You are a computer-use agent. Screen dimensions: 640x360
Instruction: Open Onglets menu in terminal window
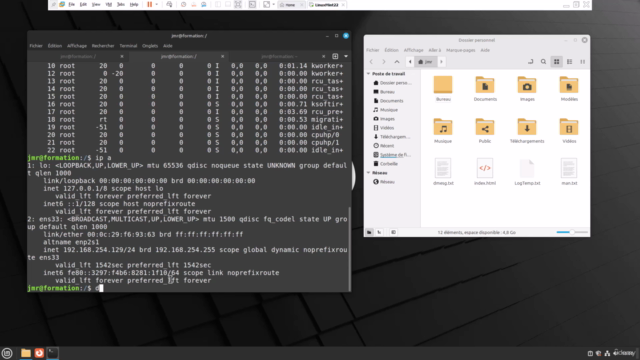click(150, 46)
